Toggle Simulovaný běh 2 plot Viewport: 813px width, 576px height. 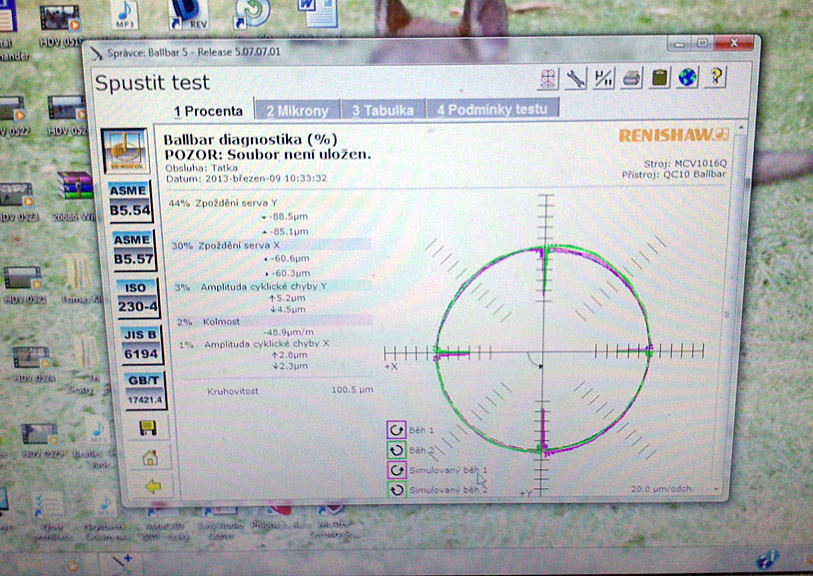click(x=397, y=489)
